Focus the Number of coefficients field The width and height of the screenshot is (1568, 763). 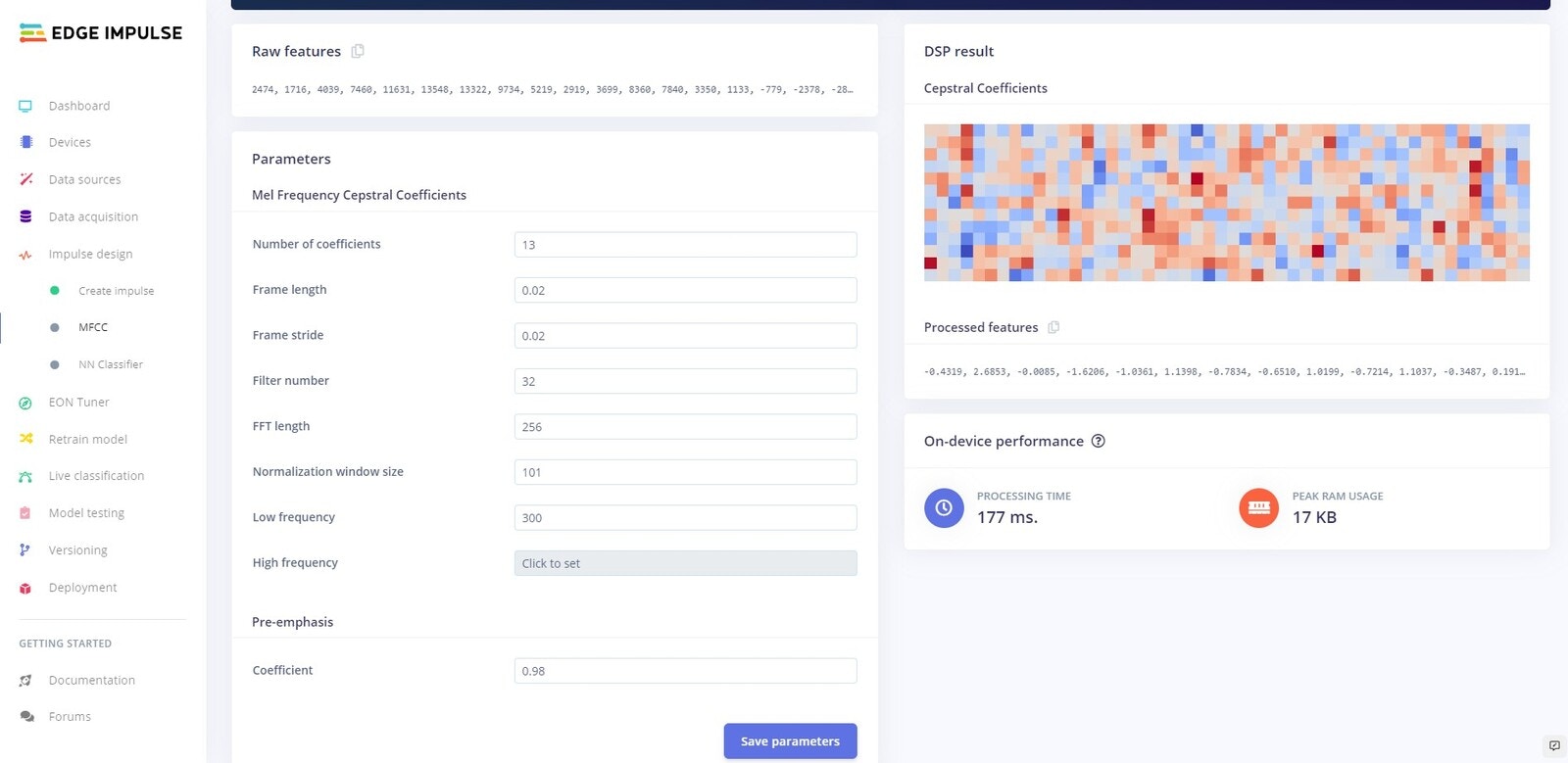685,245
